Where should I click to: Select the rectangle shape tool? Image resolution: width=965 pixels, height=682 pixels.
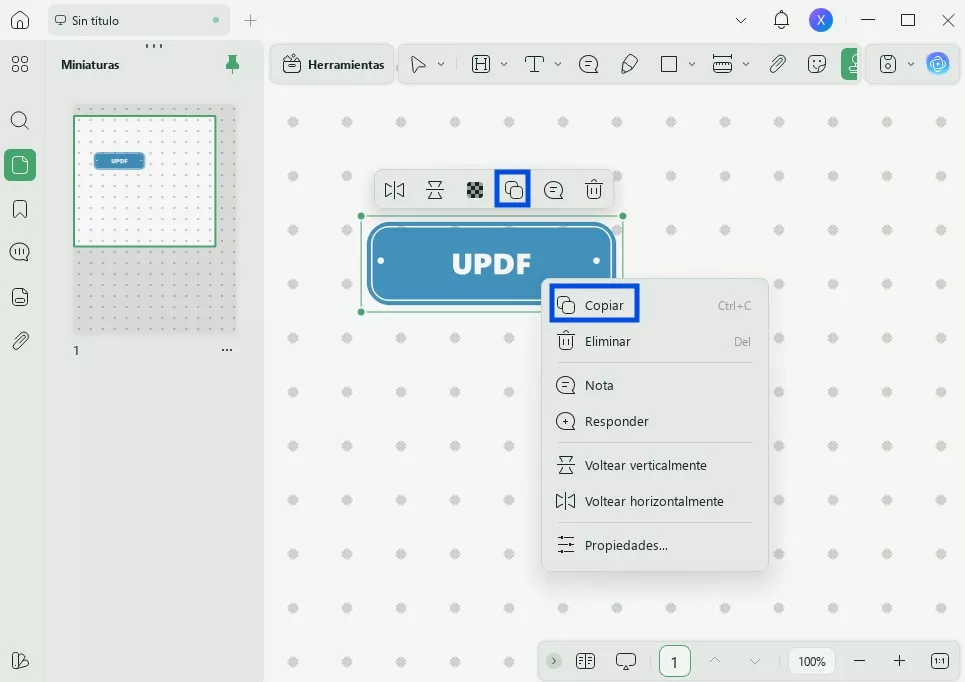(669, 64)
